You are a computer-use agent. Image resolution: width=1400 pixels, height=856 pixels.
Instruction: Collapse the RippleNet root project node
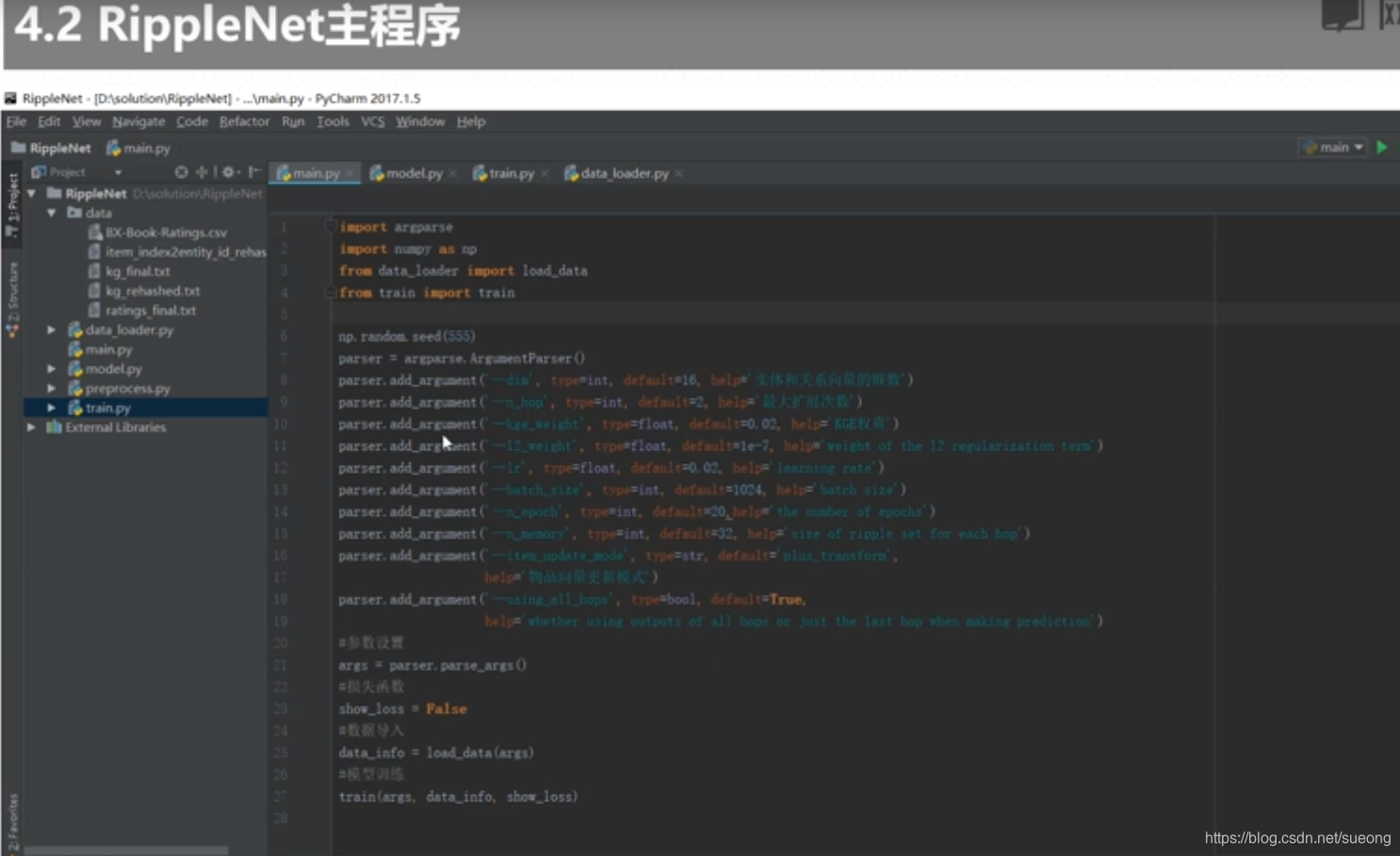click(32, 193)
